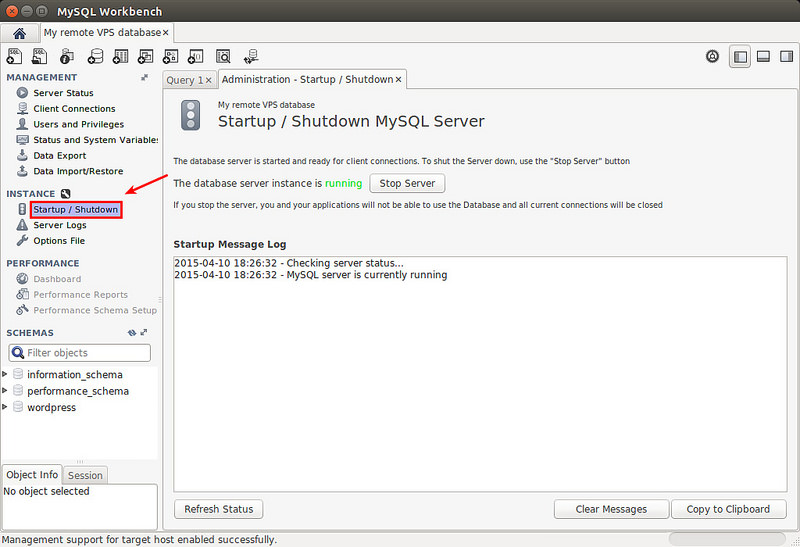Expand the information_schema tree node

5,374
